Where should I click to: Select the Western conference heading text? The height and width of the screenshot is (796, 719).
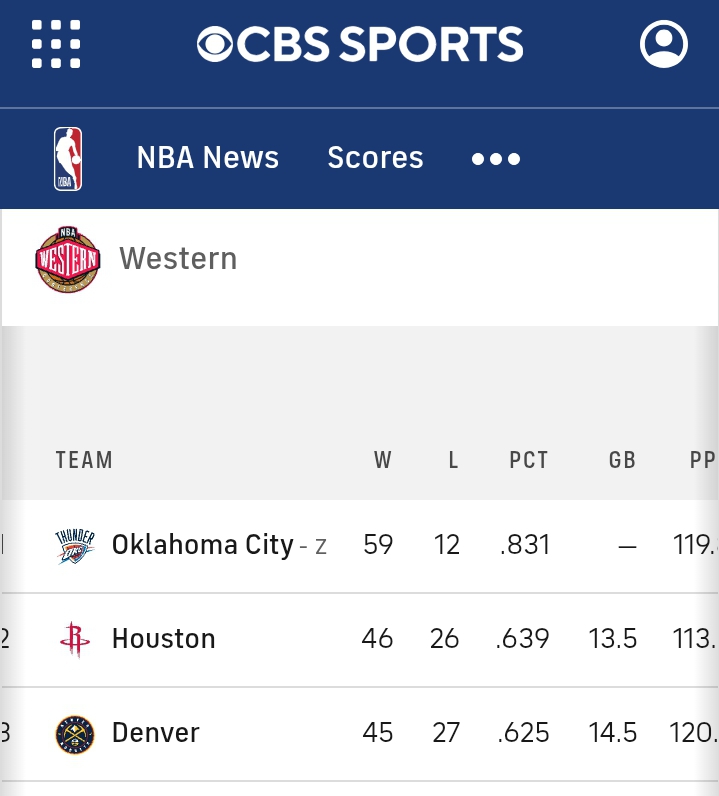click(x=178, y=258)
